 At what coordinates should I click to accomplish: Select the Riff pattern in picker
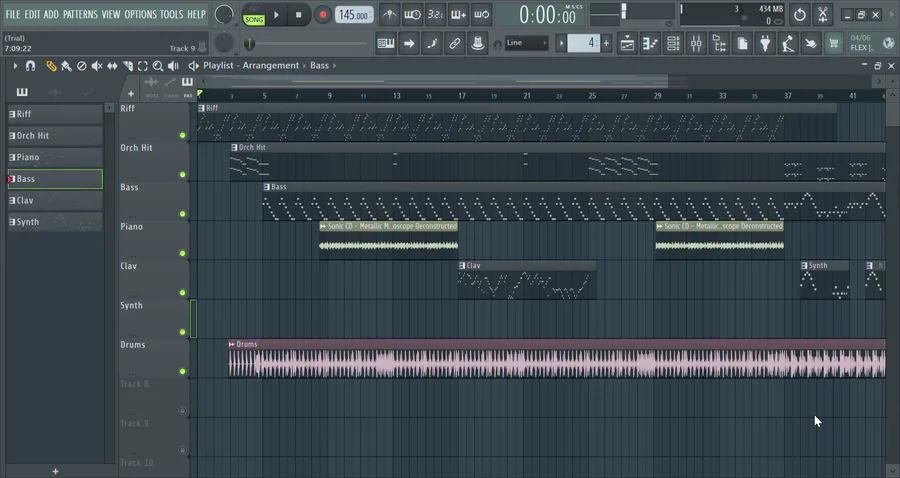point(55,114)
